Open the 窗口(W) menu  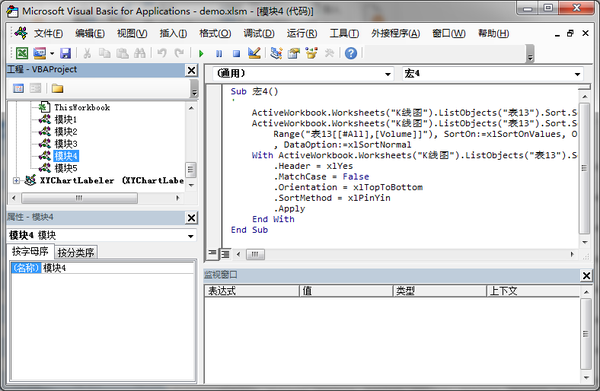(449, 33)
